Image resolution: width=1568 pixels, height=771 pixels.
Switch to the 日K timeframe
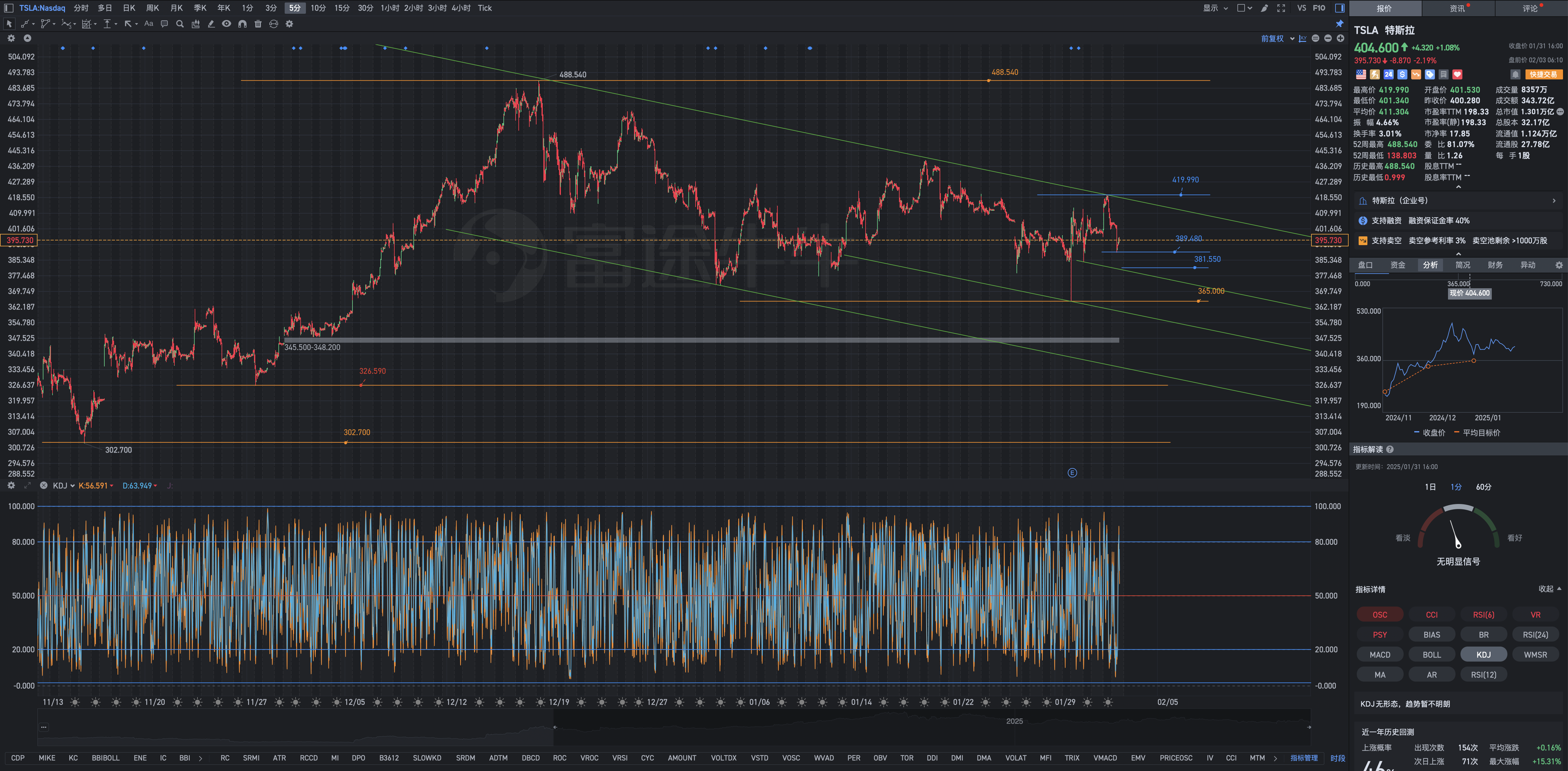coord(129,8)
